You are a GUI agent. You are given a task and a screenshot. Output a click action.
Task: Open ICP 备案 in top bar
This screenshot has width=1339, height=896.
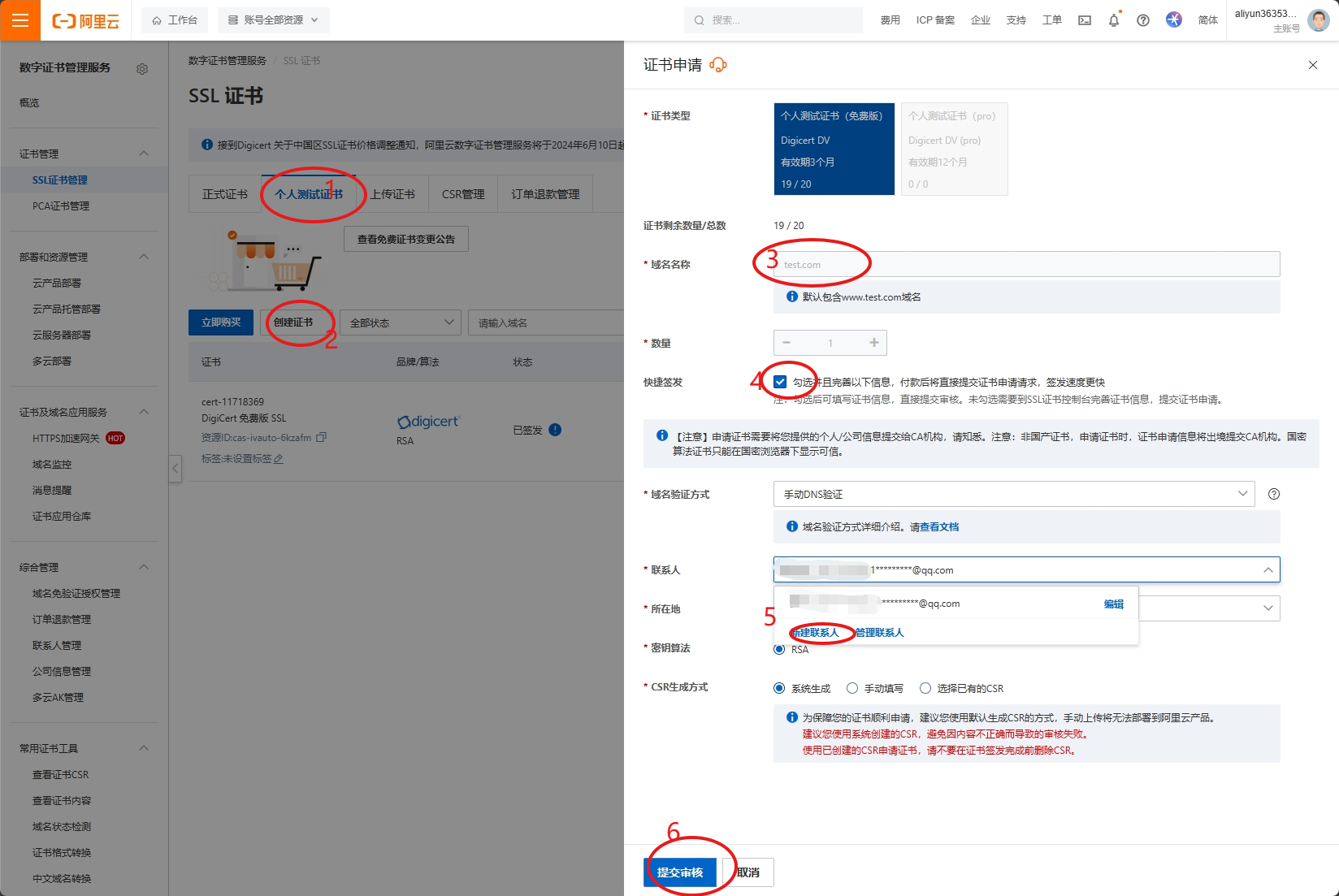point(935,20)
